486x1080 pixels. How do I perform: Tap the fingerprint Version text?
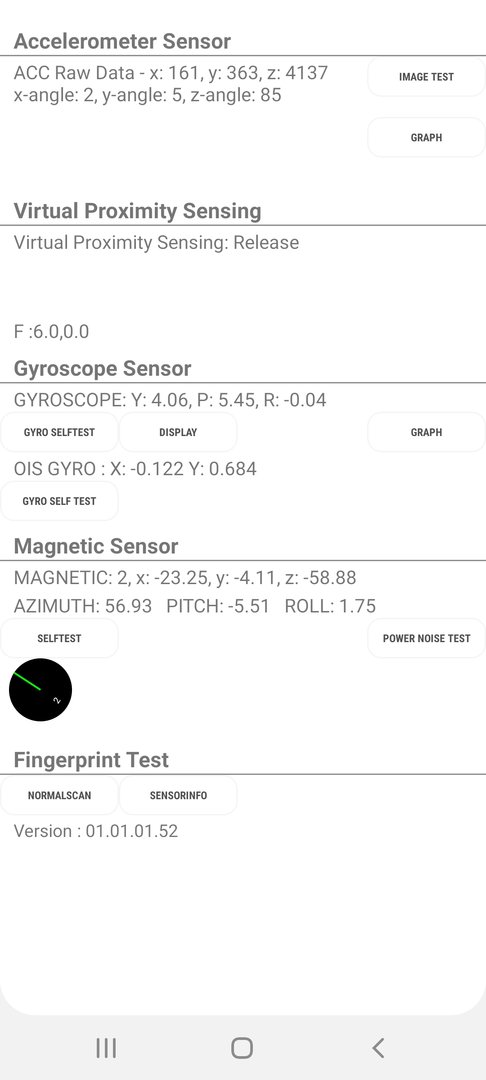pos(96,831)
